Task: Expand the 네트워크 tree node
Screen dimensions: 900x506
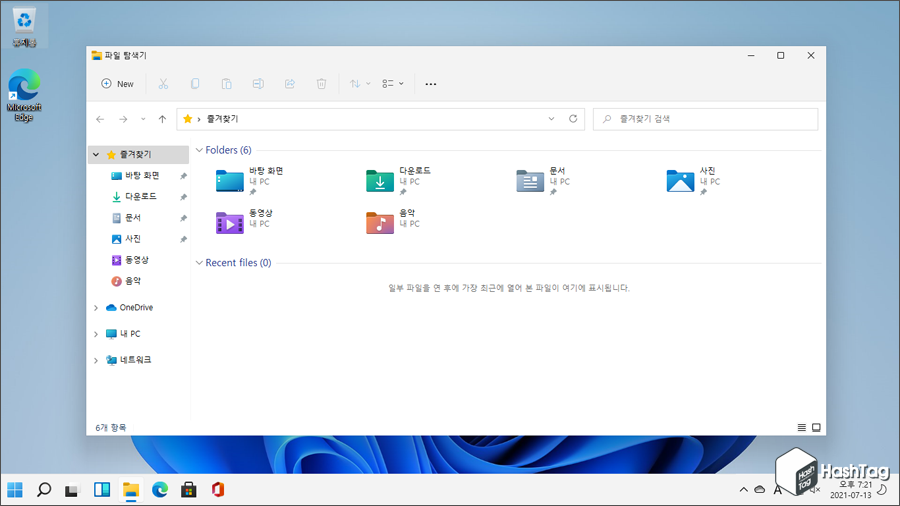Action: pyautogui.click(x=96, y=360)
